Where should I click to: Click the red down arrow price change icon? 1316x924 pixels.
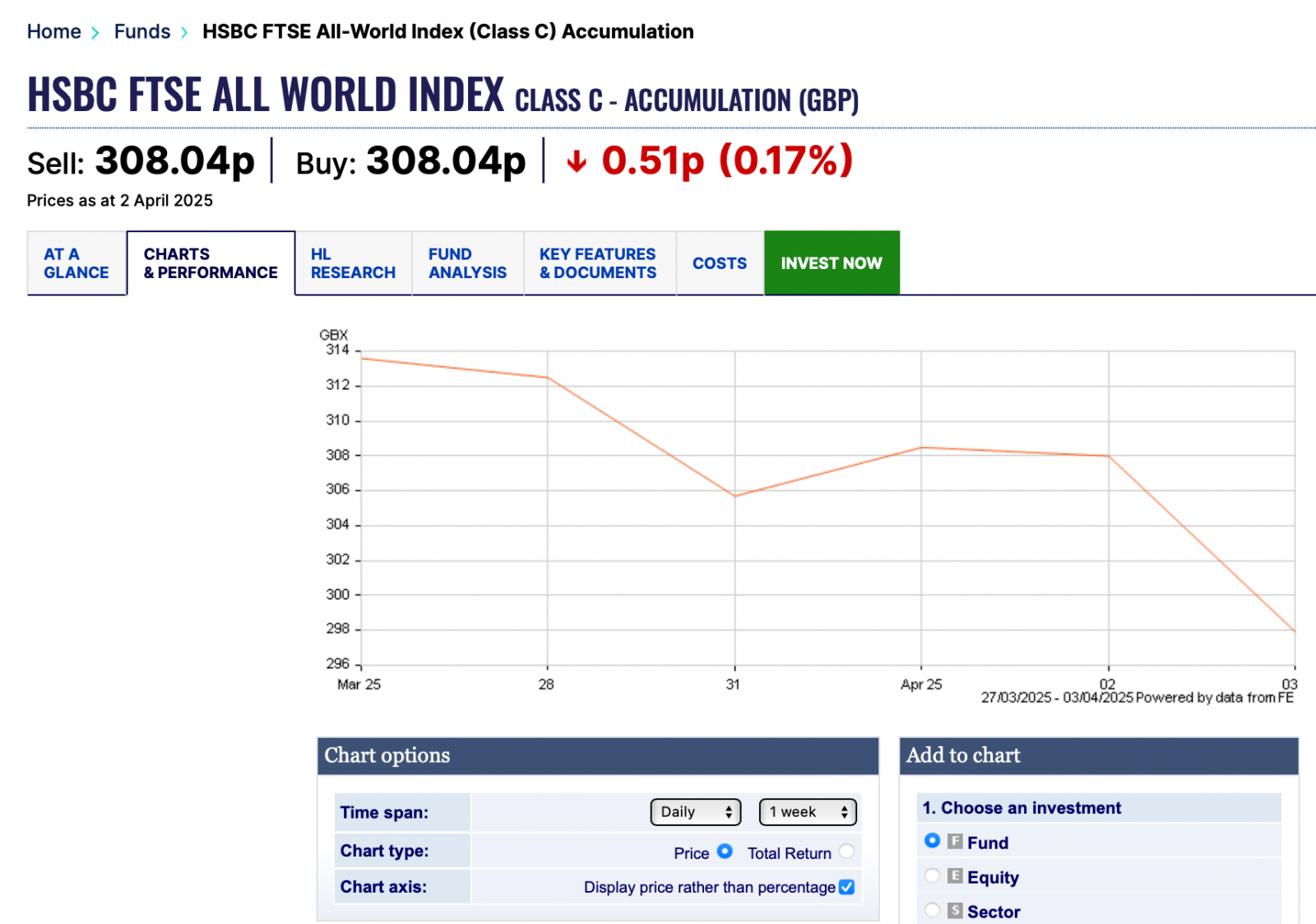tap(577, 161)
